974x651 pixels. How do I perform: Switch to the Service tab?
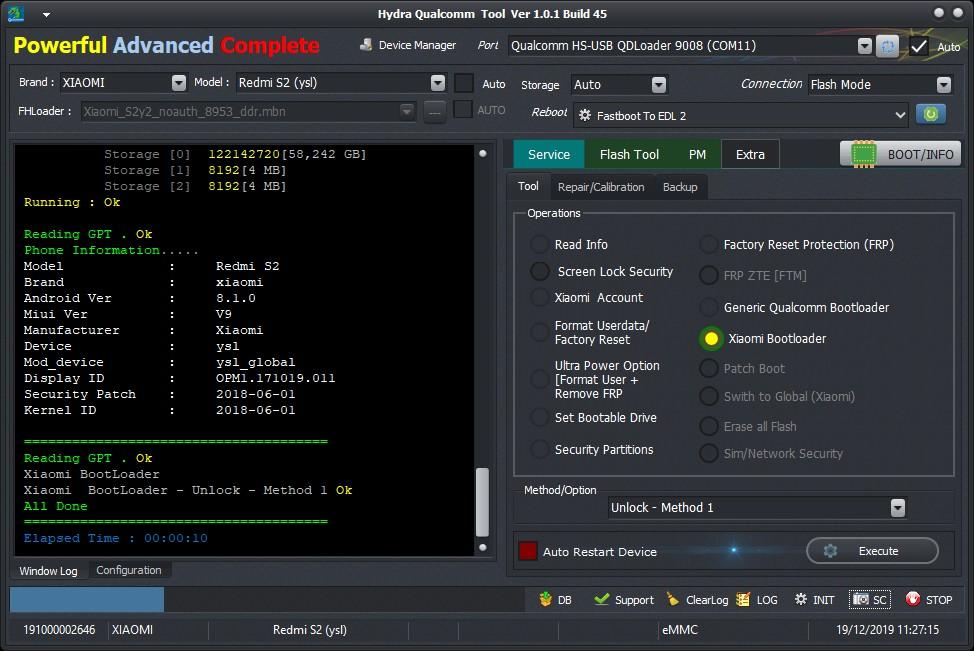[x=548, y=154]
